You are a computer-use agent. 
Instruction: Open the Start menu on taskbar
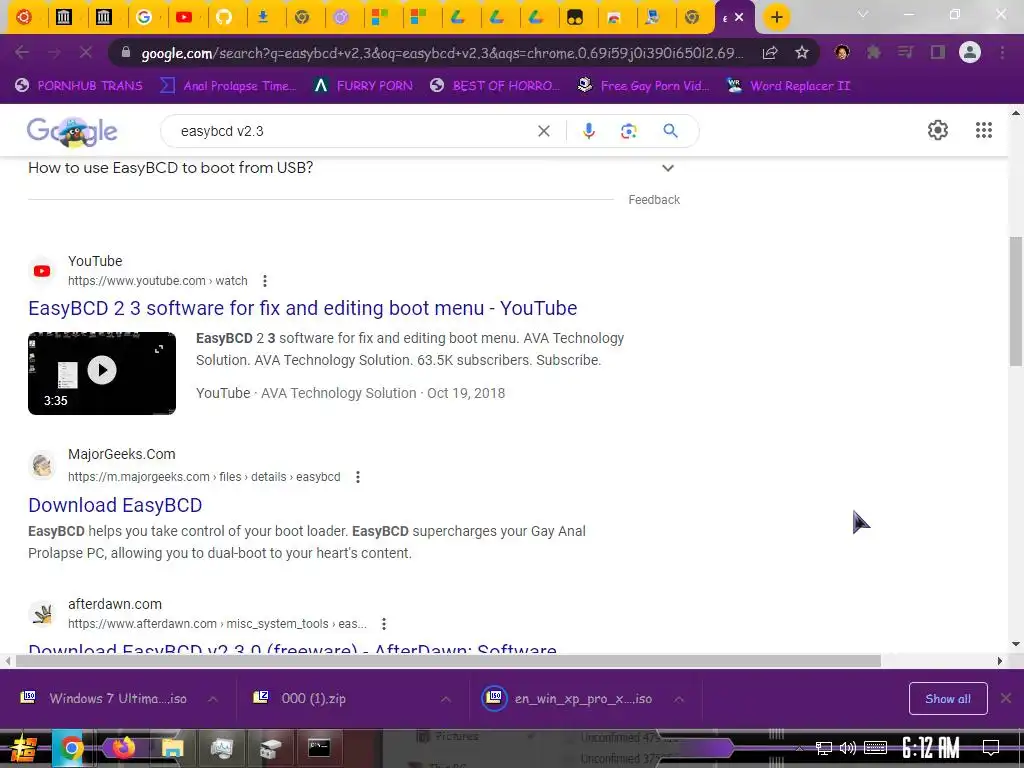tap(23, 748)
